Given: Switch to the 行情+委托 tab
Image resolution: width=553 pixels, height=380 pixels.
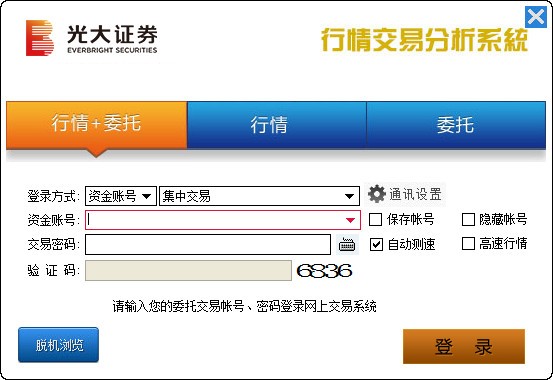Looking at the screenshot, I should click(x=96, y=125).
